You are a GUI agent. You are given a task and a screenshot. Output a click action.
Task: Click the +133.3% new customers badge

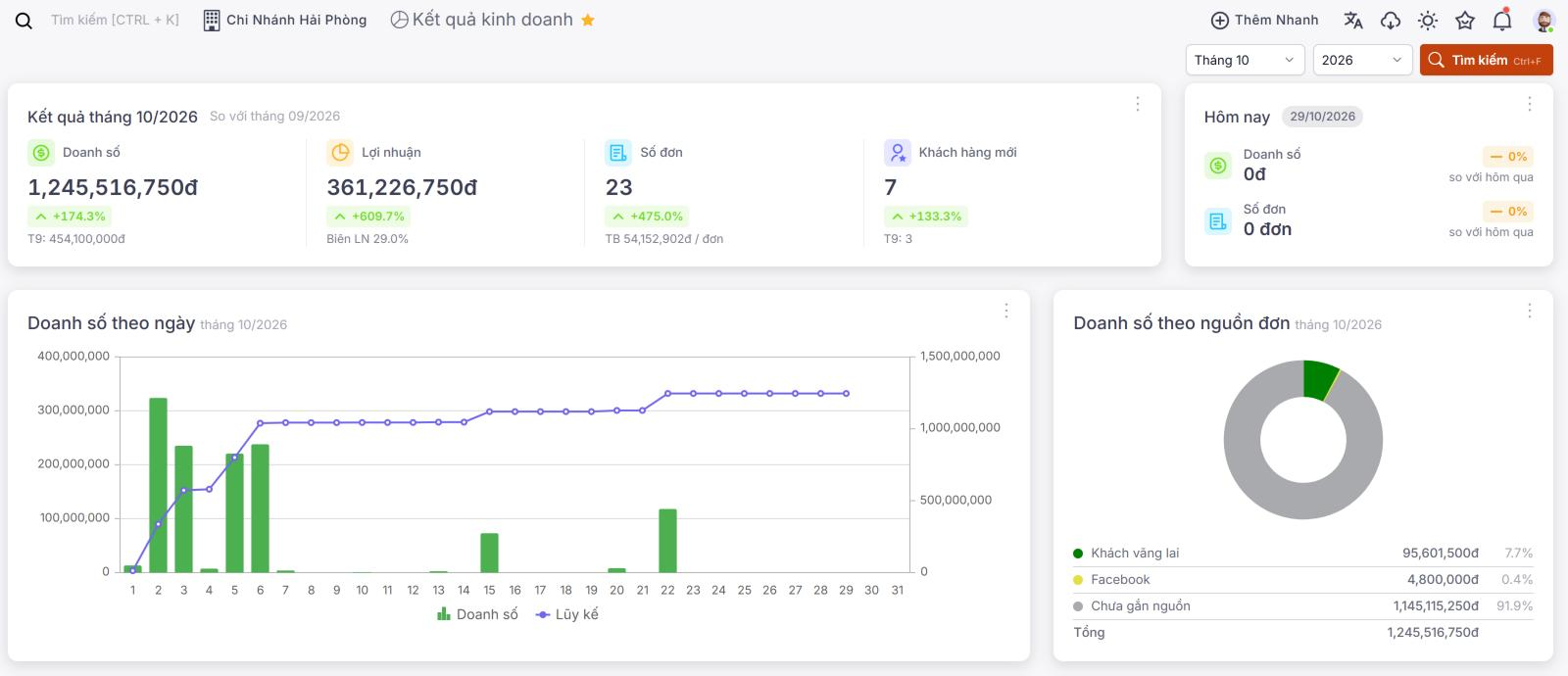pos(925,217)
